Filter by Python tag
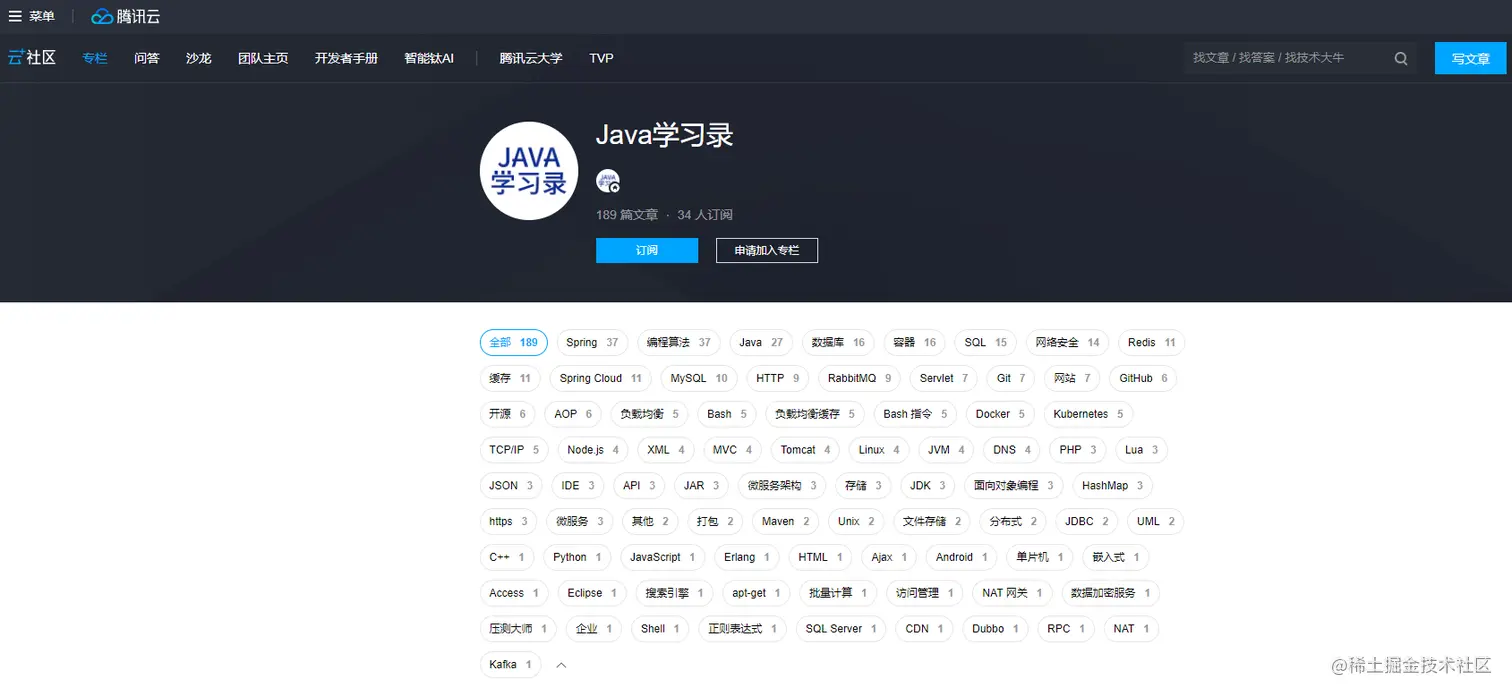The height and width of the screenshot is (696, 1512). tap(577, 557)
